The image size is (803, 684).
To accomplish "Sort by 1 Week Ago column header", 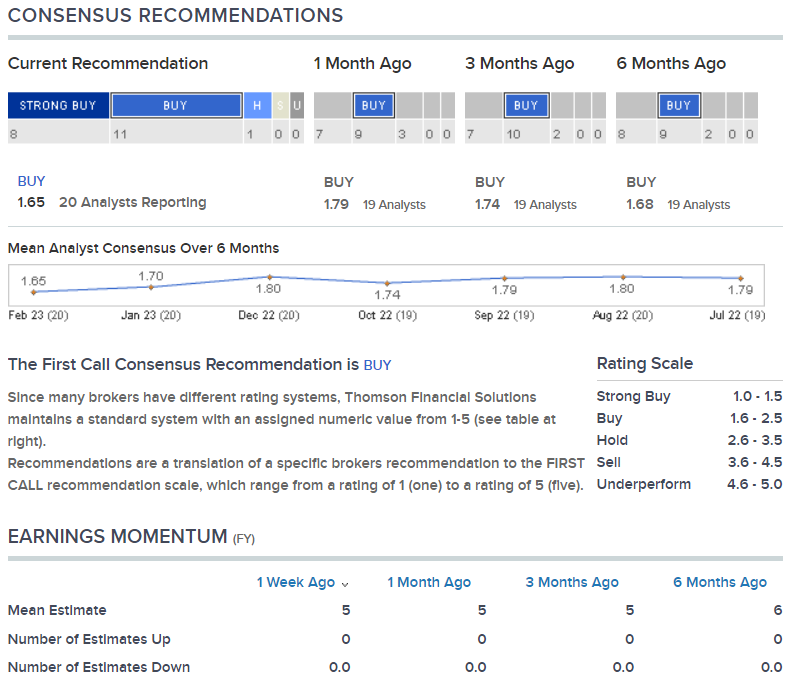I will (x=295, y=582).
